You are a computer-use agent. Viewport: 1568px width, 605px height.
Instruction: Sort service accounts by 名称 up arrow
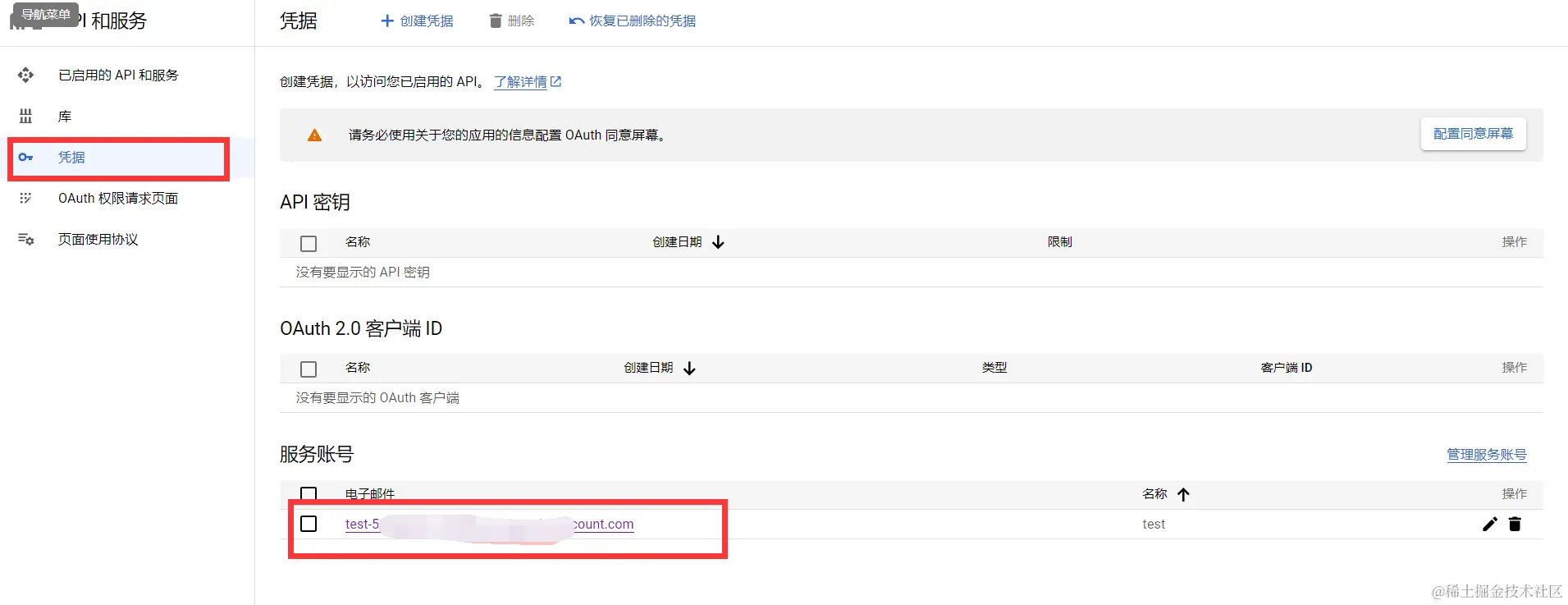pyautogui.click(x=1183, y=494)
